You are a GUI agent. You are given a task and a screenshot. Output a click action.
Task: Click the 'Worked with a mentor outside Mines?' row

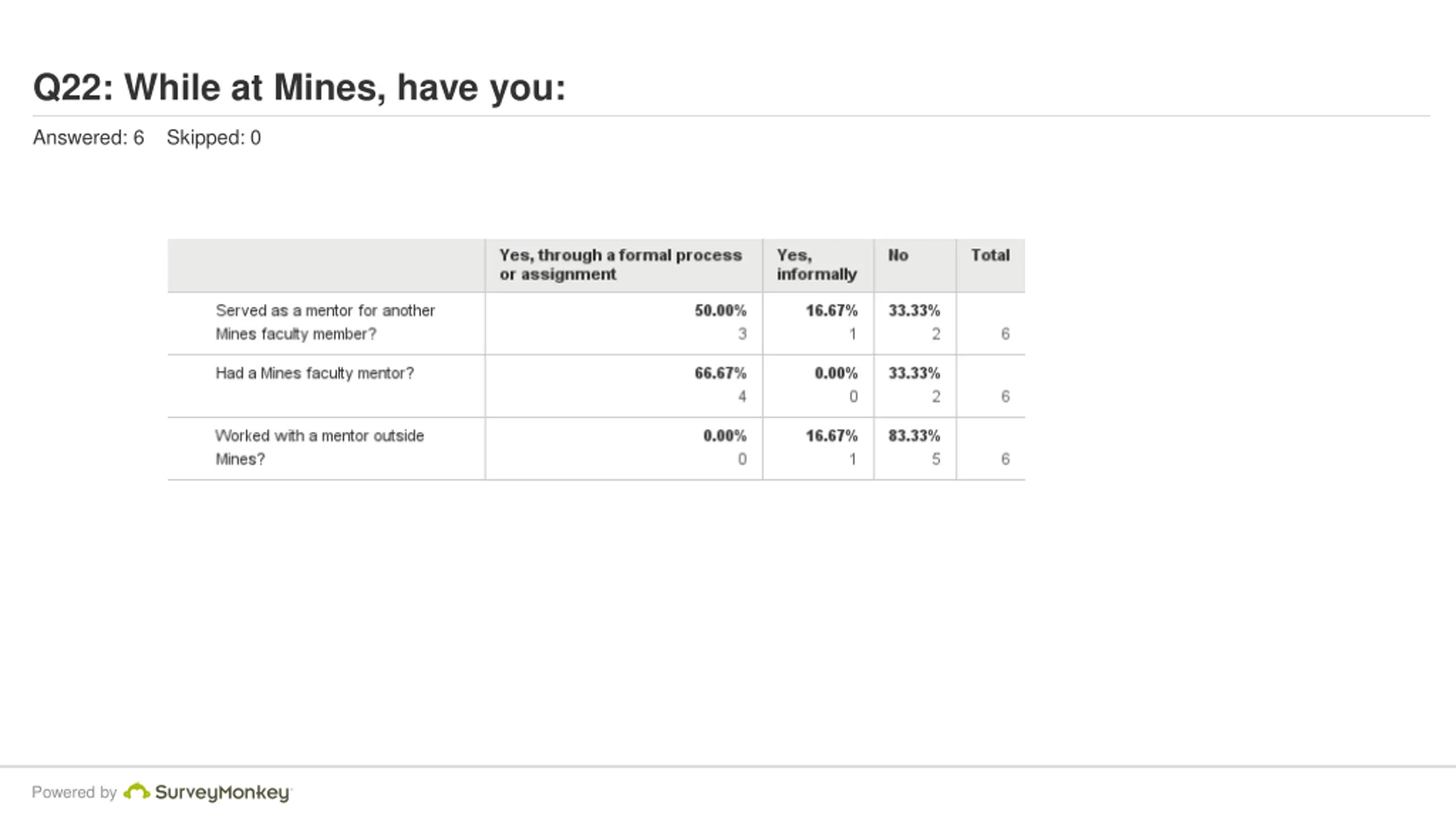596,448
